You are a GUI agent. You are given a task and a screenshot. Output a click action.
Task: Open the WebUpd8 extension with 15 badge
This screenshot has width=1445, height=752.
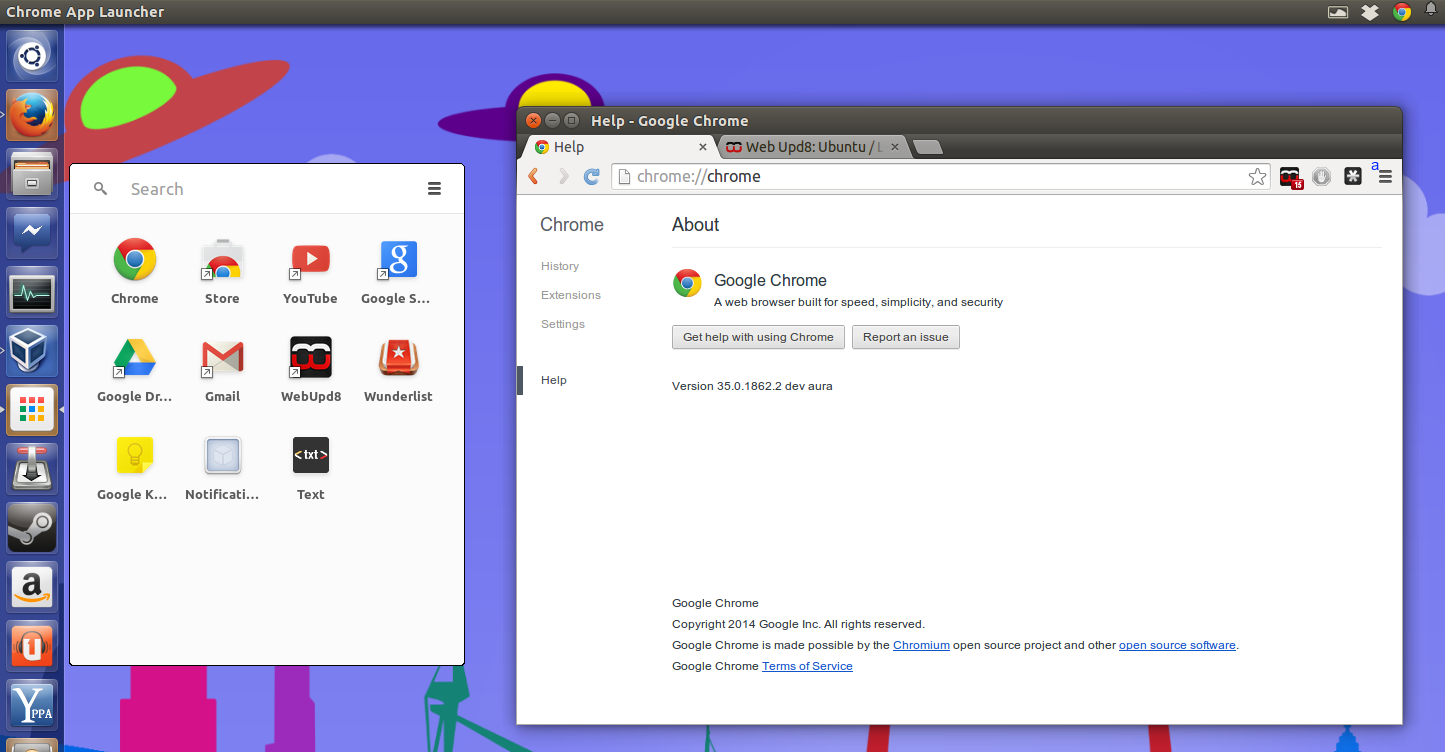click(1290, 177)
